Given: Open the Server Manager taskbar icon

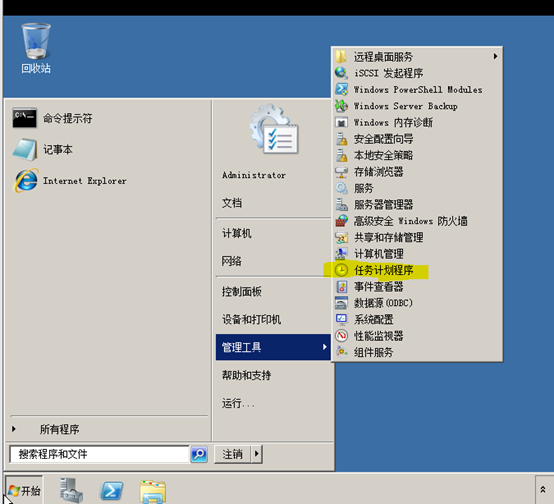Looking at the screenshot, I should point(71,490).
